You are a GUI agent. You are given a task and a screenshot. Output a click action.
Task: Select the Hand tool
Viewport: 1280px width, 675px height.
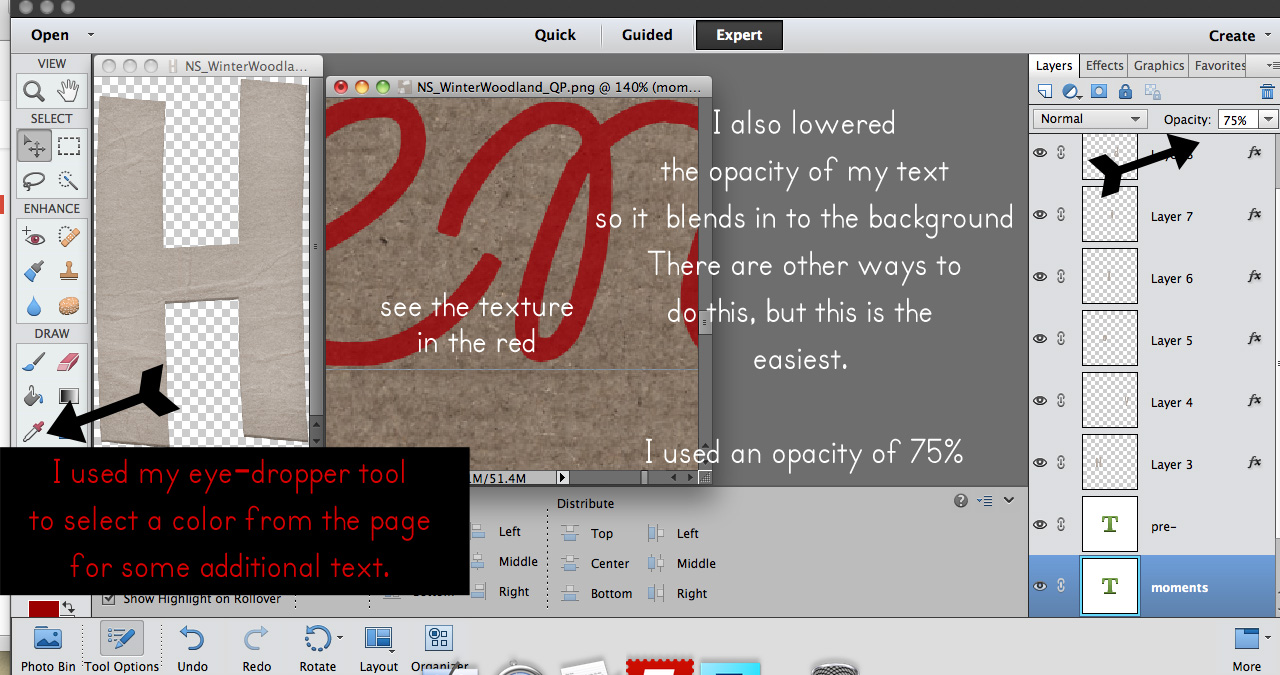coord(68,92)
